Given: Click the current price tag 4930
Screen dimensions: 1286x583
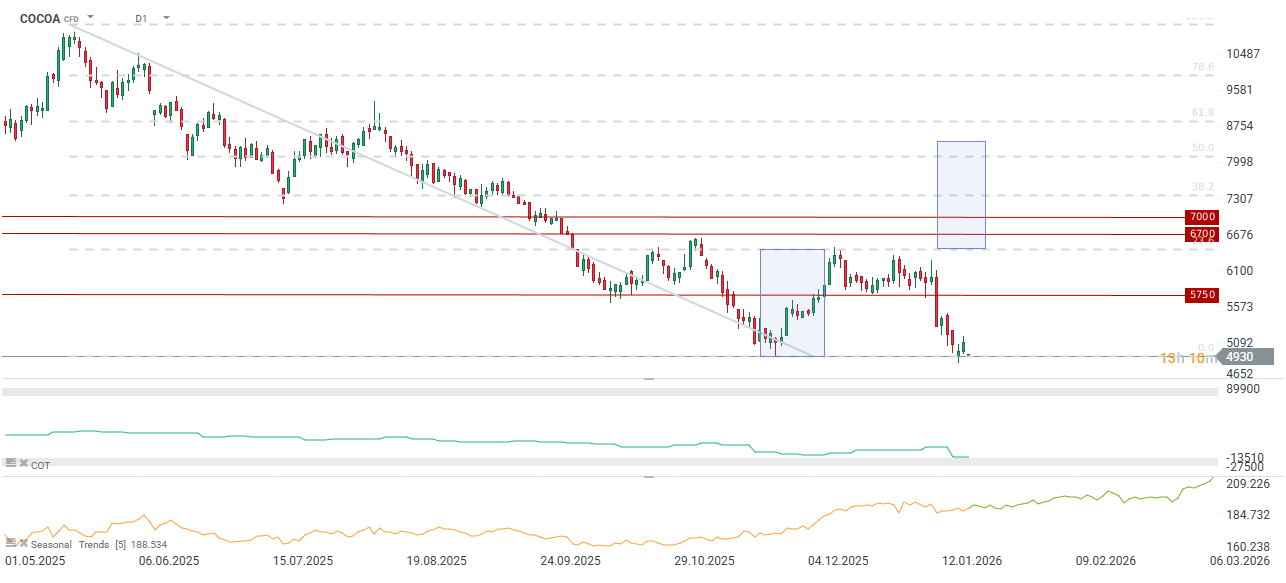Looking at the screenshot, I should pyautogui.click(x=1240, y=356).
